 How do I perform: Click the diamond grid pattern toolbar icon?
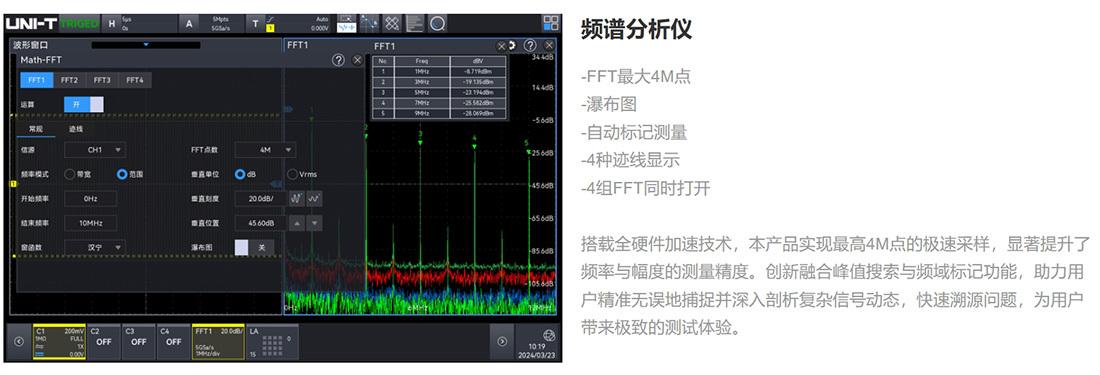pyautogui.click(x=391, y=23)
